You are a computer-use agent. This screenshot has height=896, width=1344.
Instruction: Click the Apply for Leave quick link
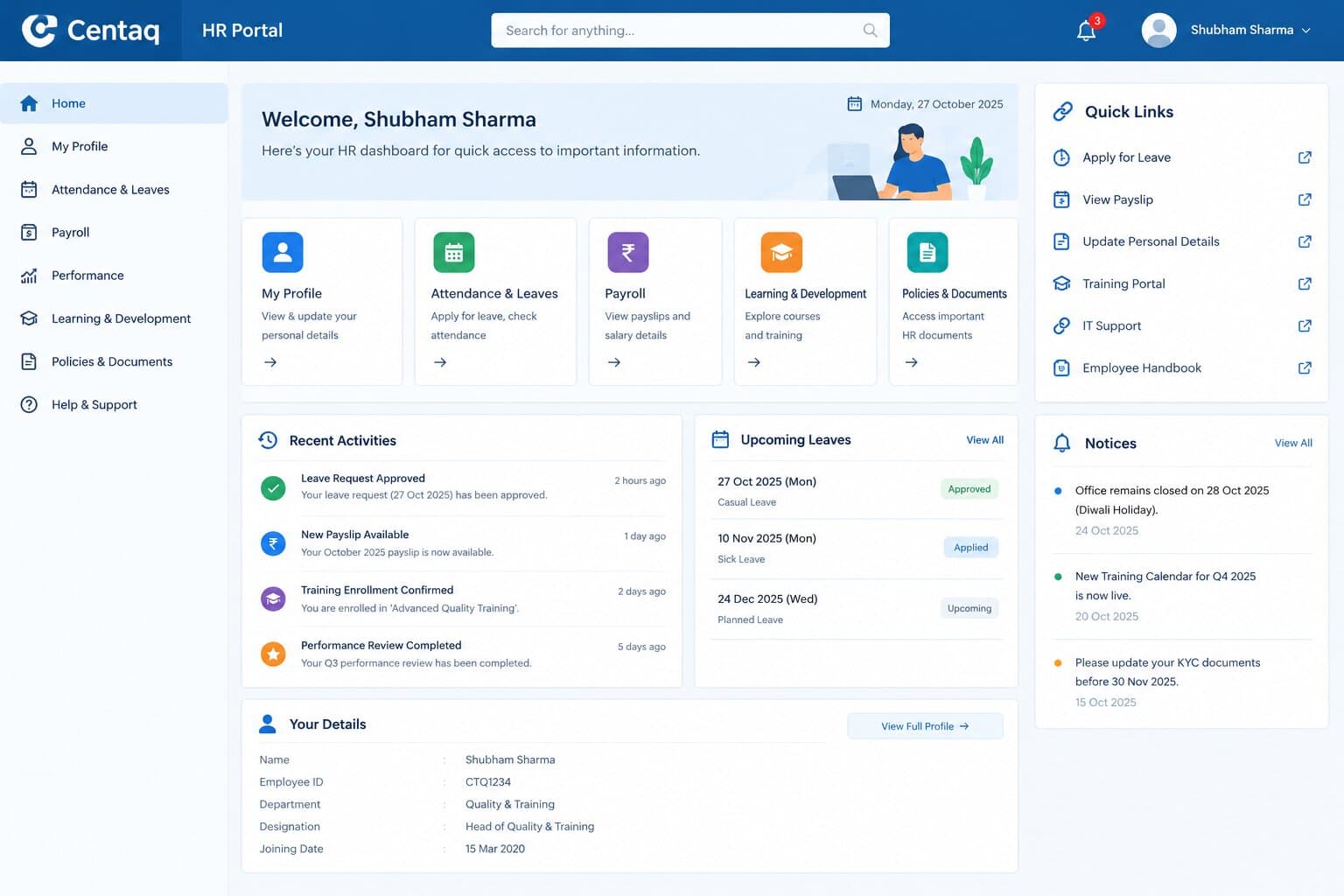[x=1181, y=157]
